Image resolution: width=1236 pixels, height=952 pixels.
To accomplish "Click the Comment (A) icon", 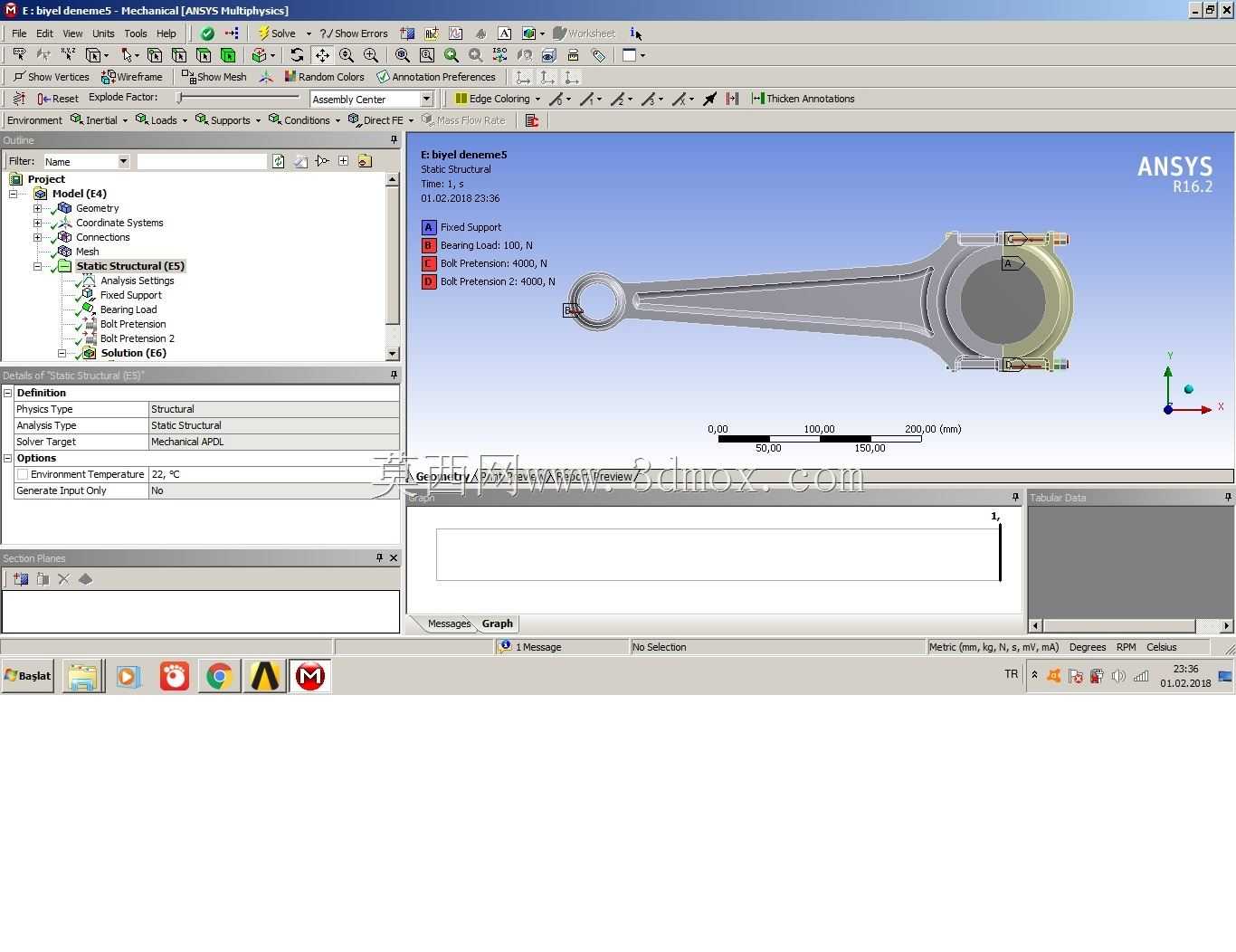I will coord(505,33).
